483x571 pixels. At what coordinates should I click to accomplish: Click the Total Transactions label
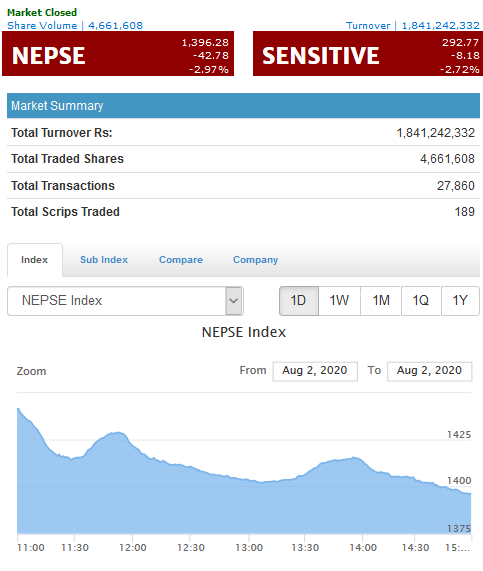coord(63,186)
